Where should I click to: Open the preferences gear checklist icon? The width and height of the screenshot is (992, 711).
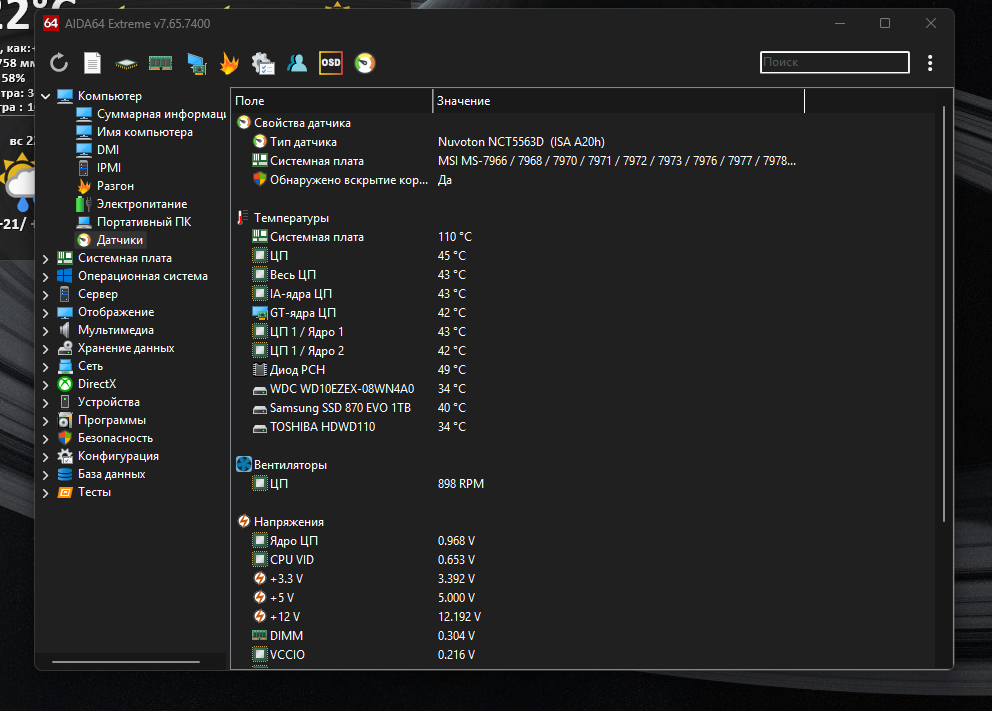(x=263, y=63)
